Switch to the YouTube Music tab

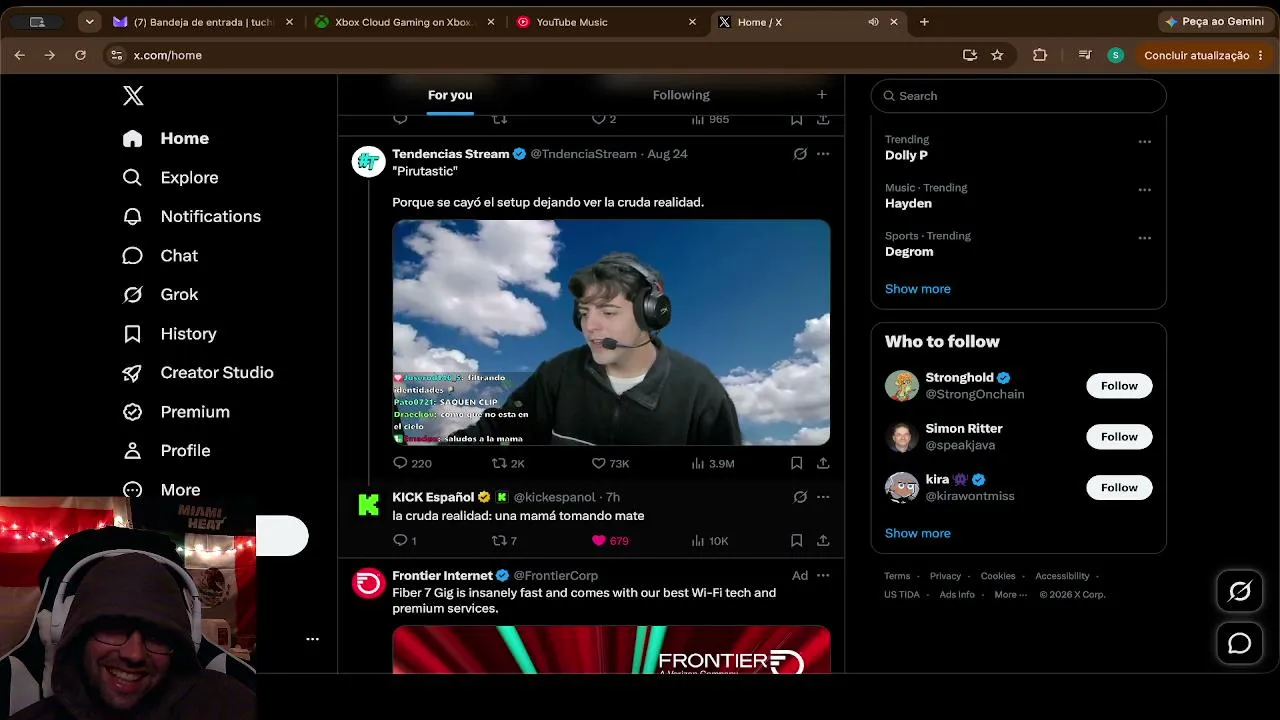tap(607, 22)
